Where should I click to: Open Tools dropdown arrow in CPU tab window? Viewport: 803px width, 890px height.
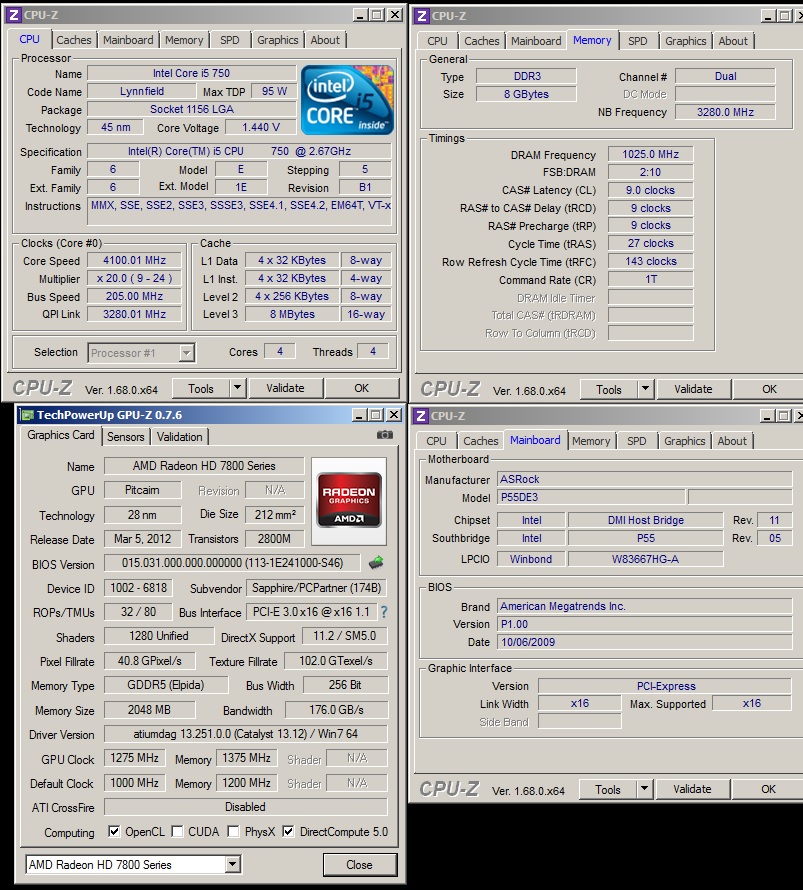click(238, 388)
